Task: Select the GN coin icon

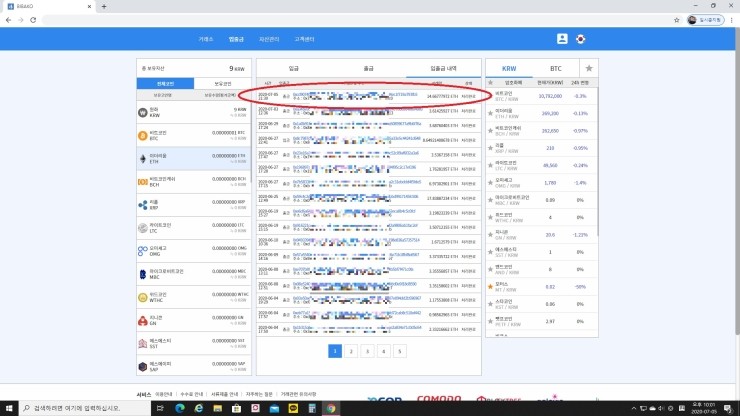Action: coord(143,321)
